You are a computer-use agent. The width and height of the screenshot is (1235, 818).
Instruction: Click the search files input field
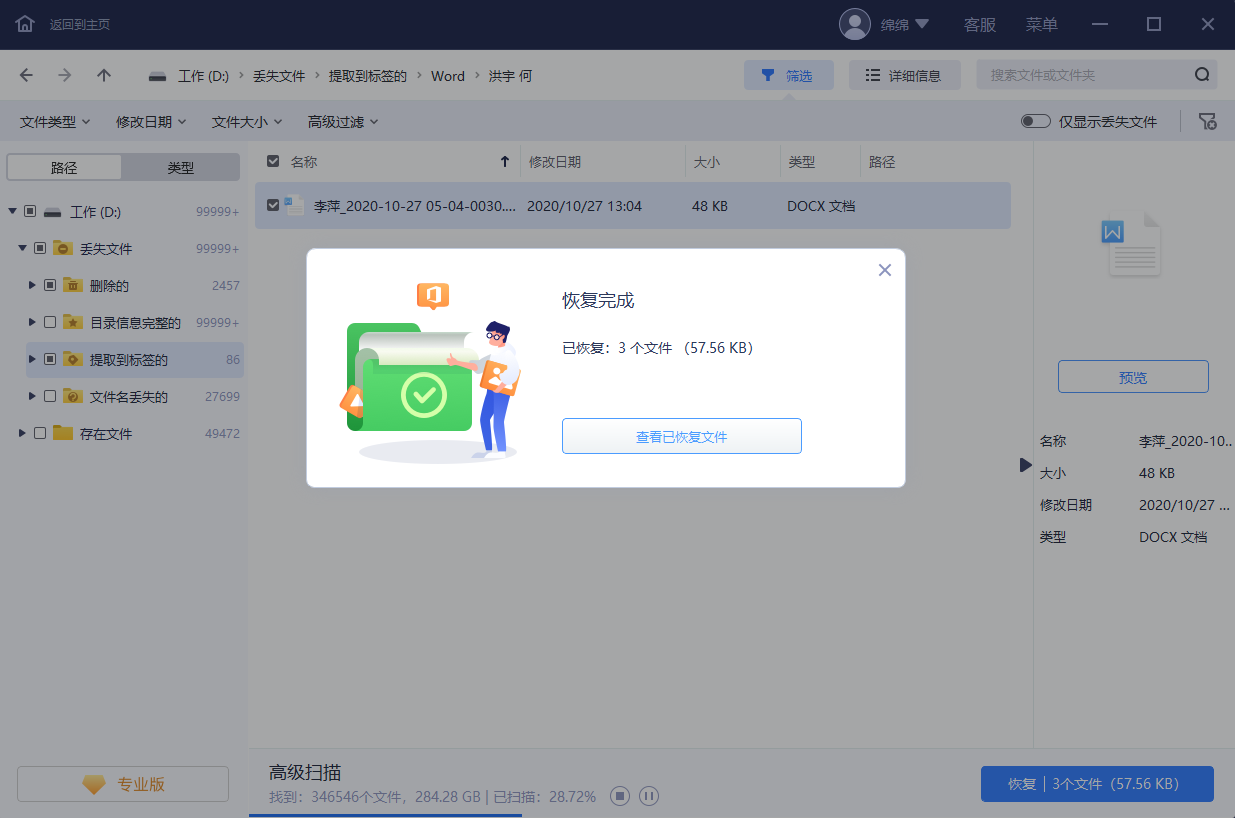[1087, 75]
